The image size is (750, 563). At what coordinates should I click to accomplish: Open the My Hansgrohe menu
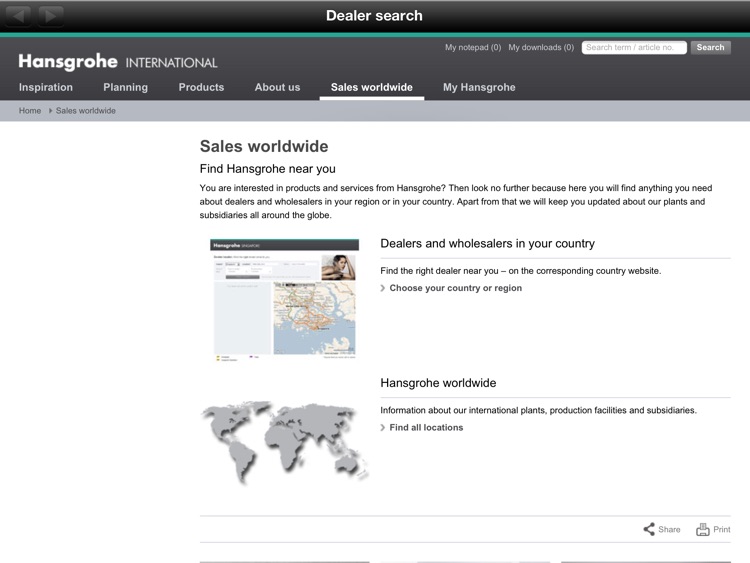[479, 87]
